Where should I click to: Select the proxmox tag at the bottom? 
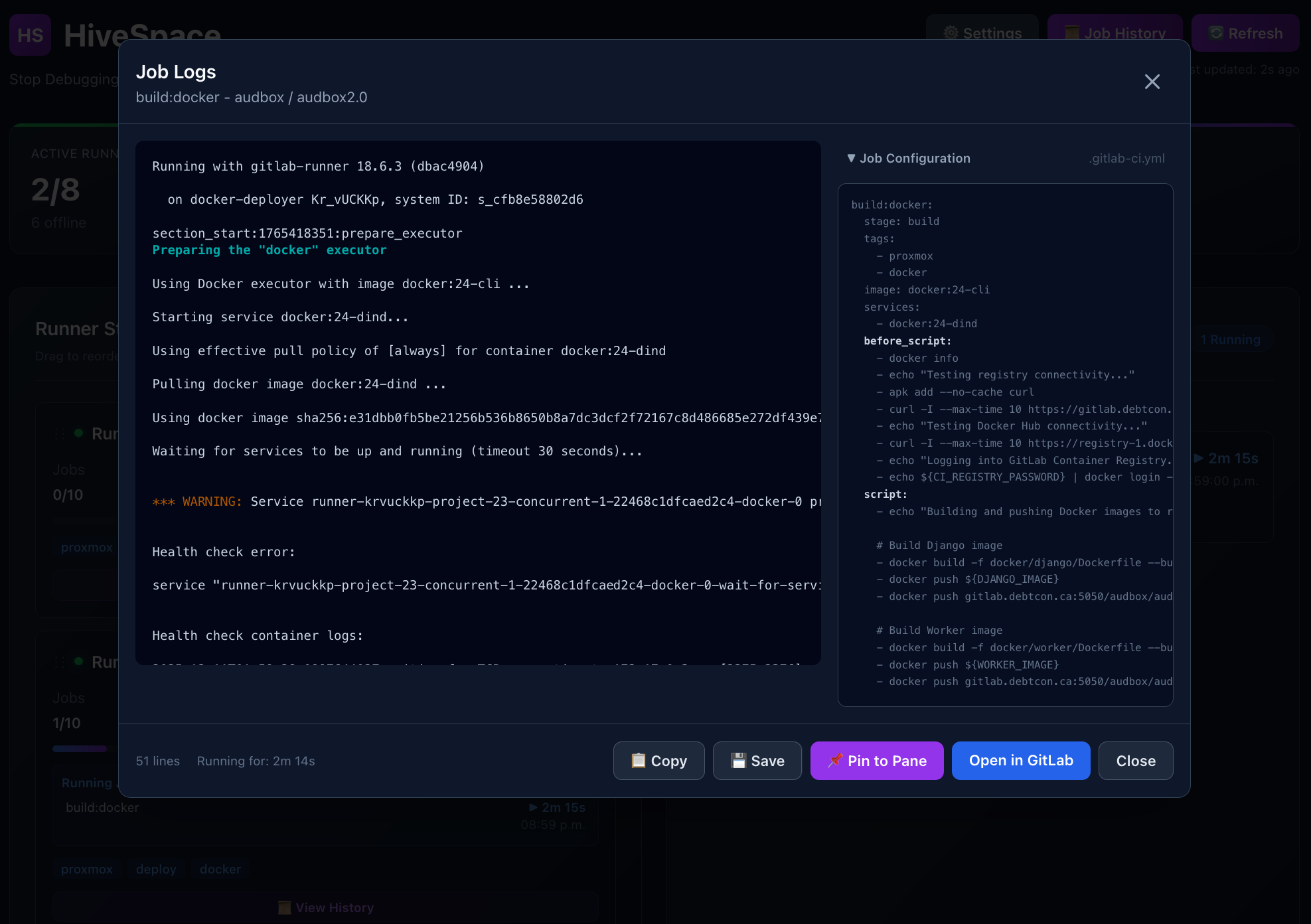pos(87,869)
